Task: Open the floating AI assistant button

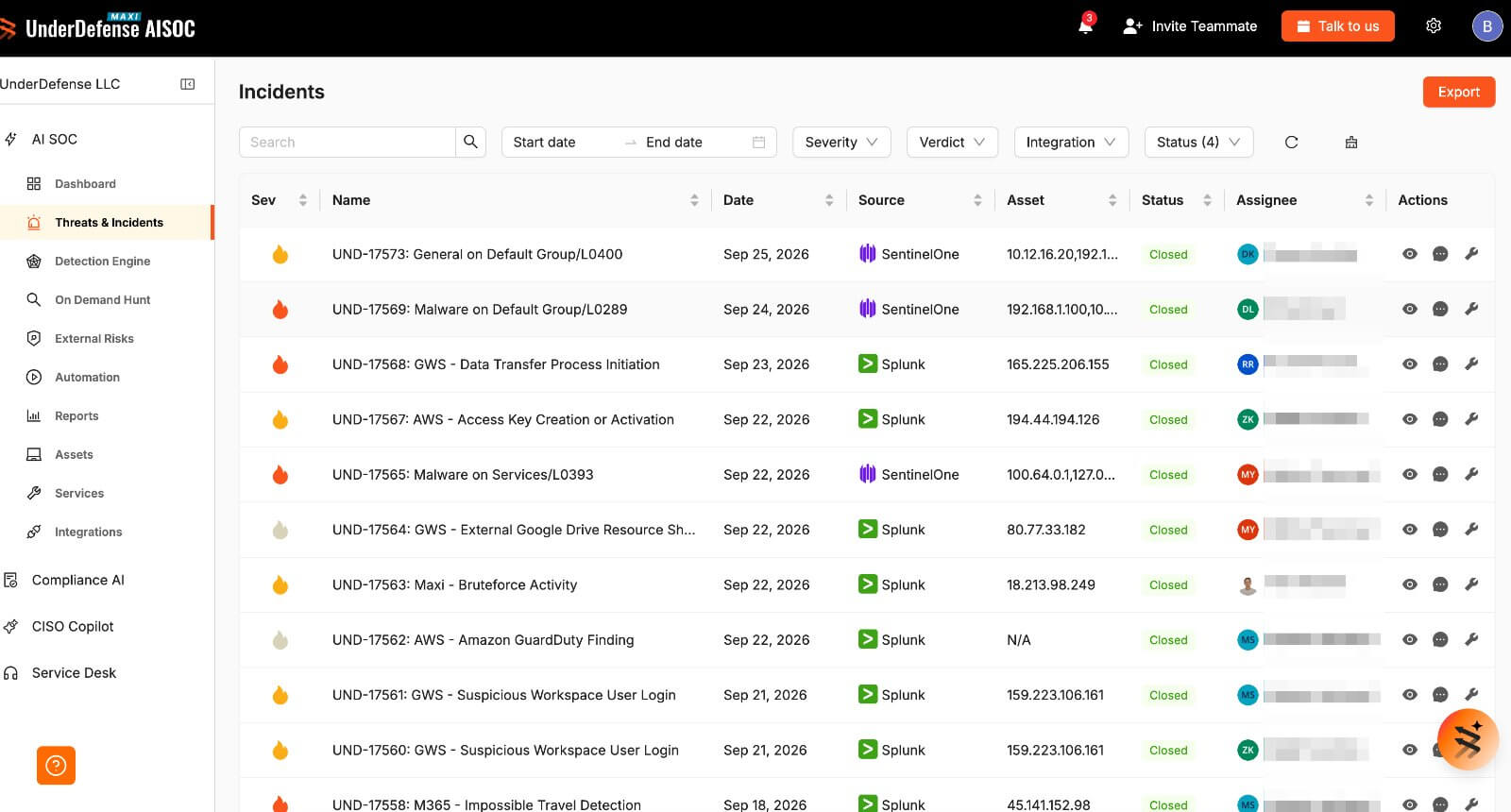Action: [x=1468, y=739]
